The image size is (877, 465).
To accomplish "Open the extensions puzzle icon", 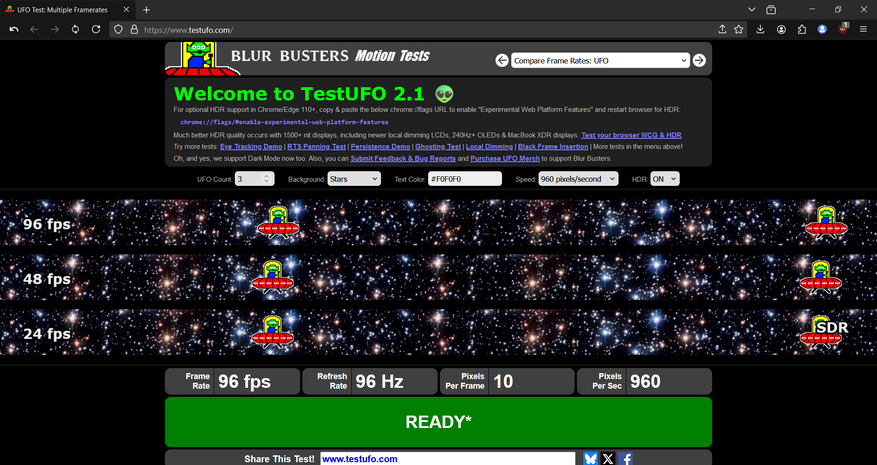I will (802, 30).
